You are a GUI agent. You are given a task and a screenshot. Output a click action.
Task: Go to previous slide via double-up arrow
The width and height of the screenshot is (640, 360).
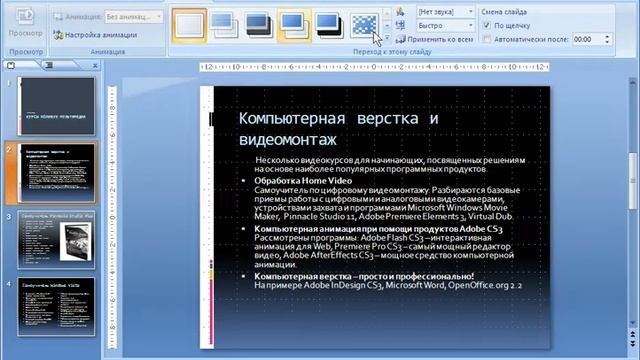click(x=633, y=335)
